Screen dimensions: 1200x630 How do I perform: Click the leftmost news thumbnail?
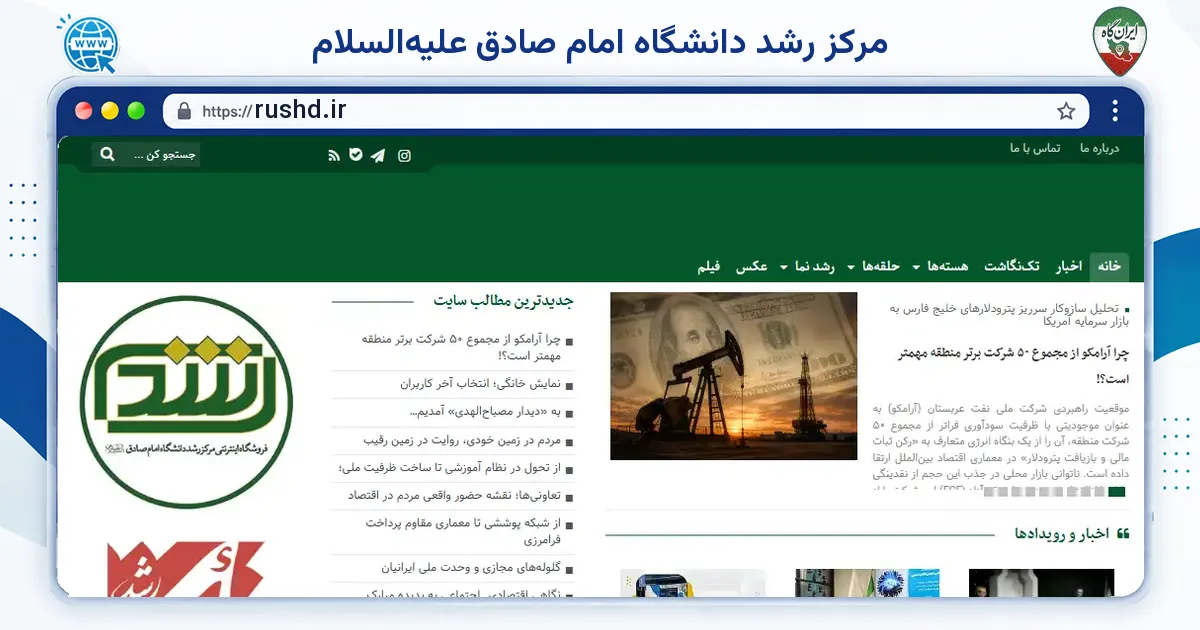coord(693,583)
